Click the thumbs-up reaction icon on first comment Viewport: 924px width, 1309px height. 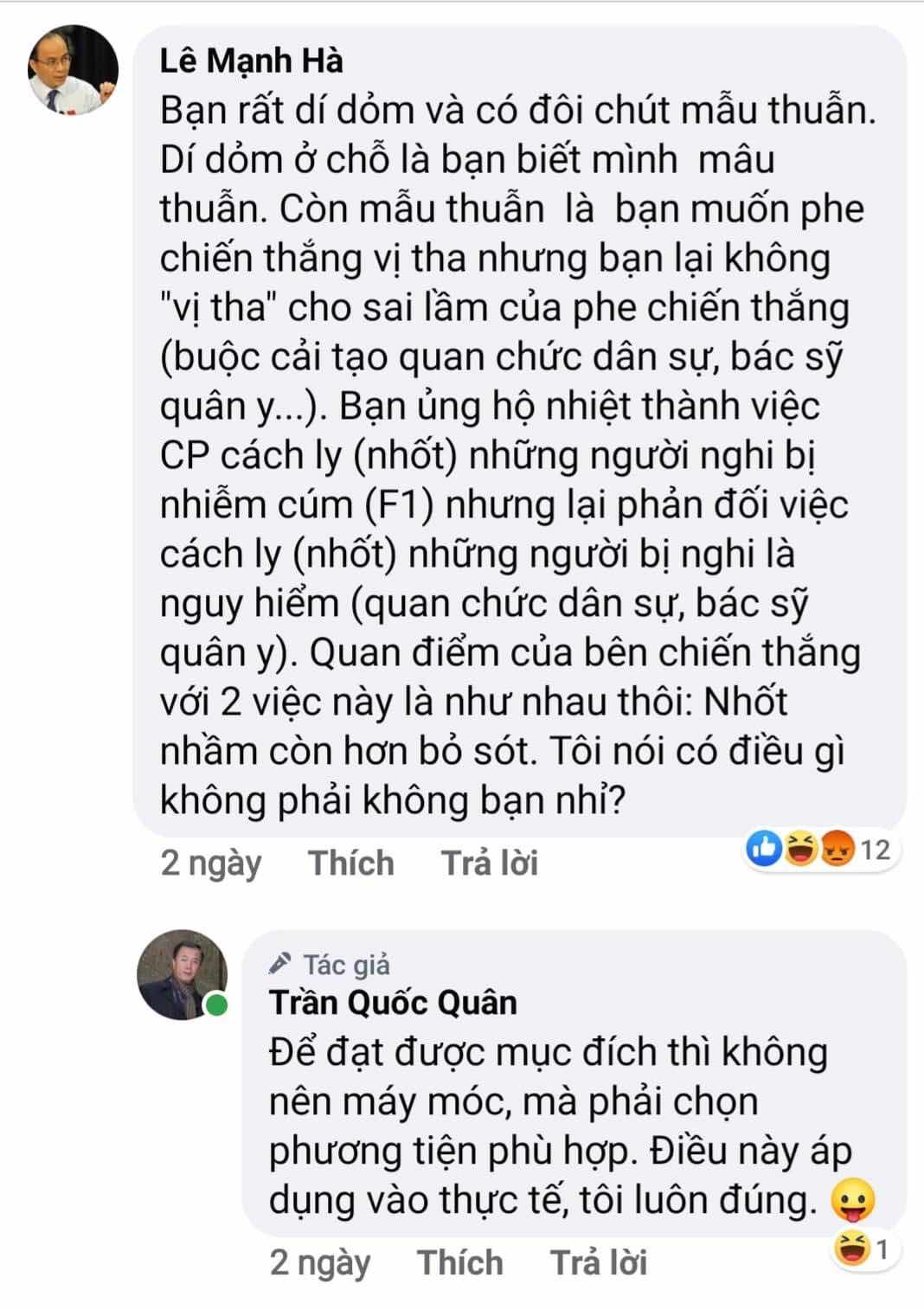pyautogui.click(x=764, y=849)
